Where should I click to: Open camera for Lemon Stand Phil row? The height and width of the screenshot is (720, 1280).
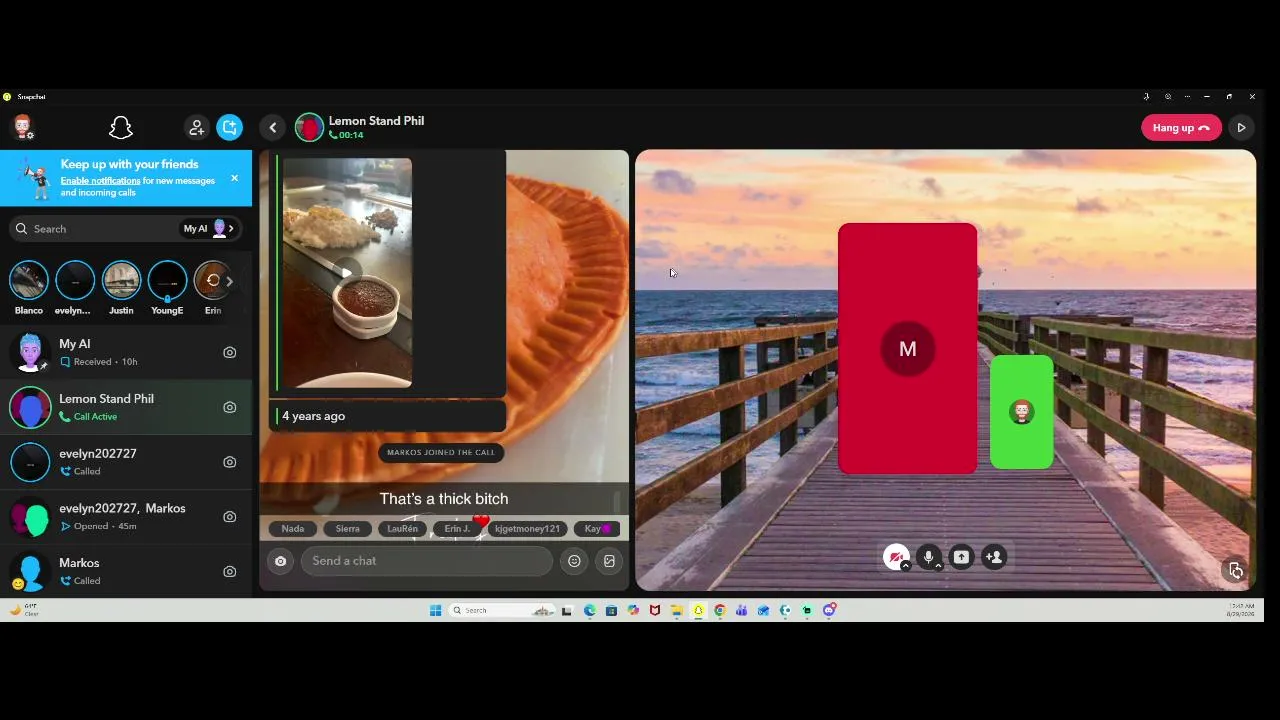230,407
